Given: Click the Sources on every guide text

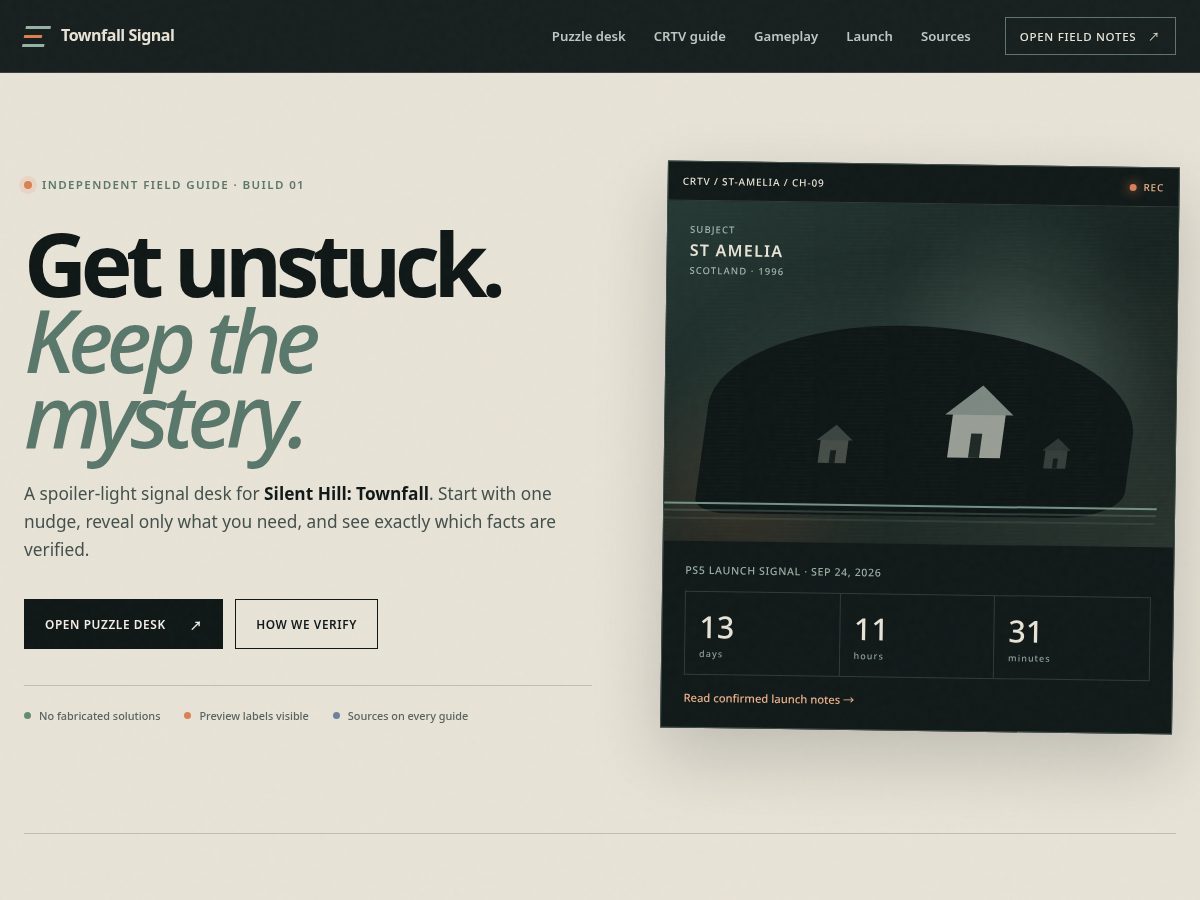Looking at the screenshot, I should (408, 716).
